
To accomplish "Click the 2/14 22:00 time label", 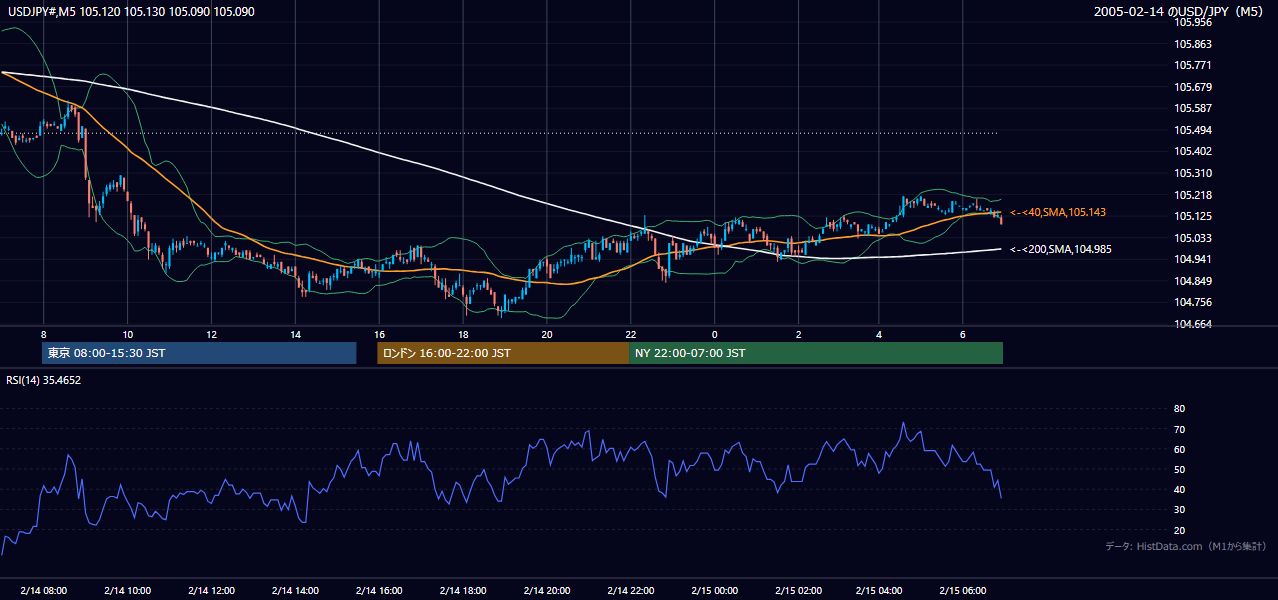I will pos(630,590).
